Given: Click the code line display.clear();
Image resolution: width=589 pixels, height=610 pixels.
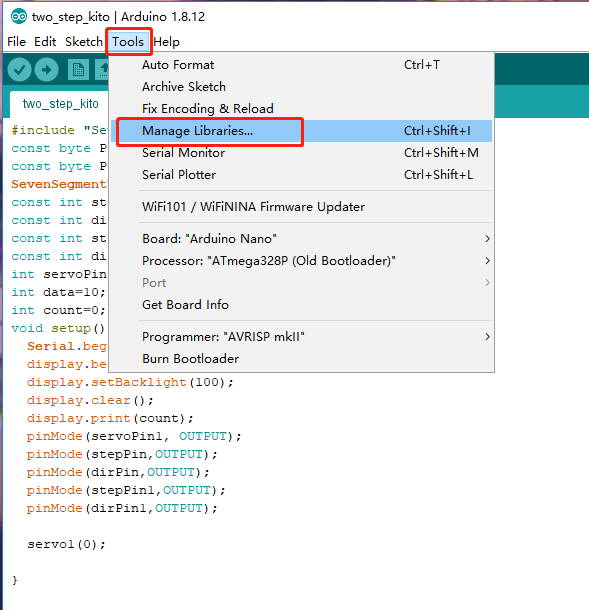Looking at the screenshot, I should (90, 400).
